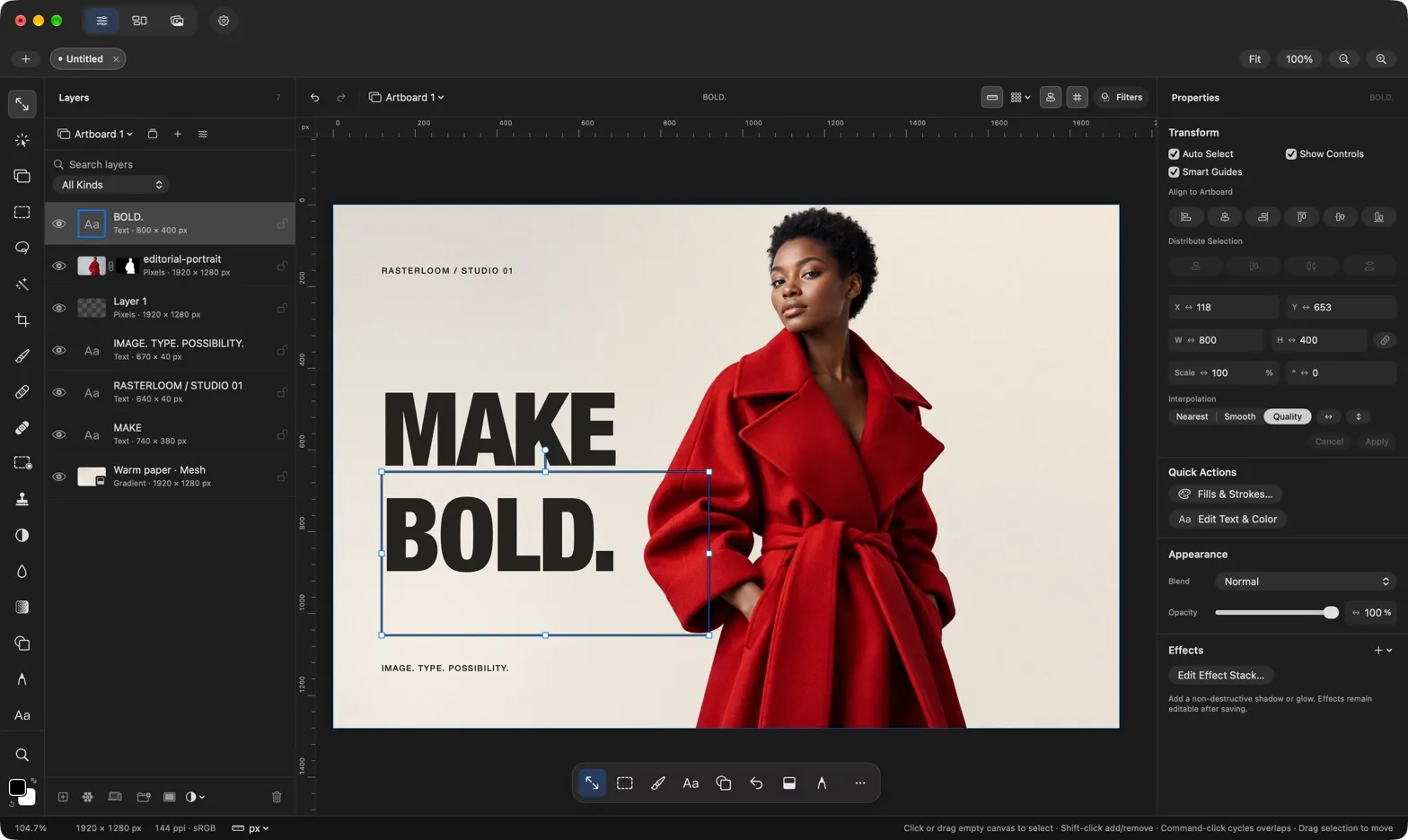Click the Edit Text & Color button
This screenshot has height=840, width=1408.
point(1228,520)
